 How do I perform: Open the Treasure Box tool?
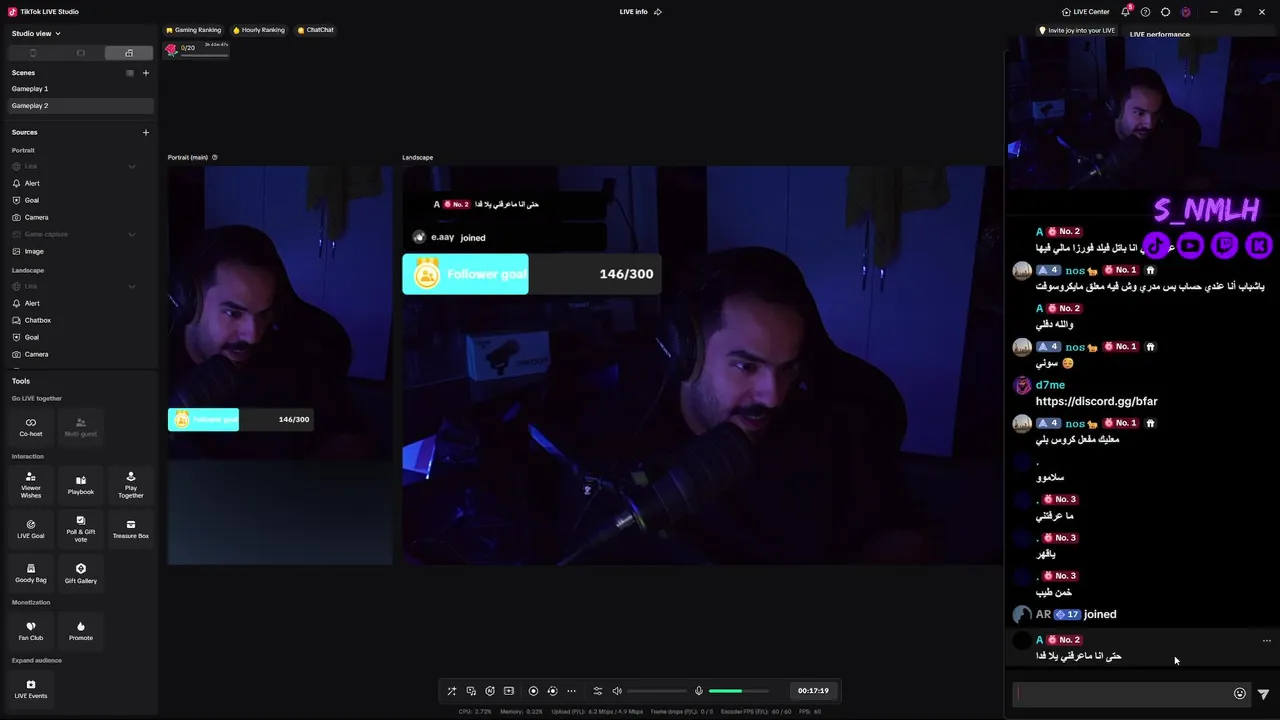pyautogui.click(x=131, y=529)
